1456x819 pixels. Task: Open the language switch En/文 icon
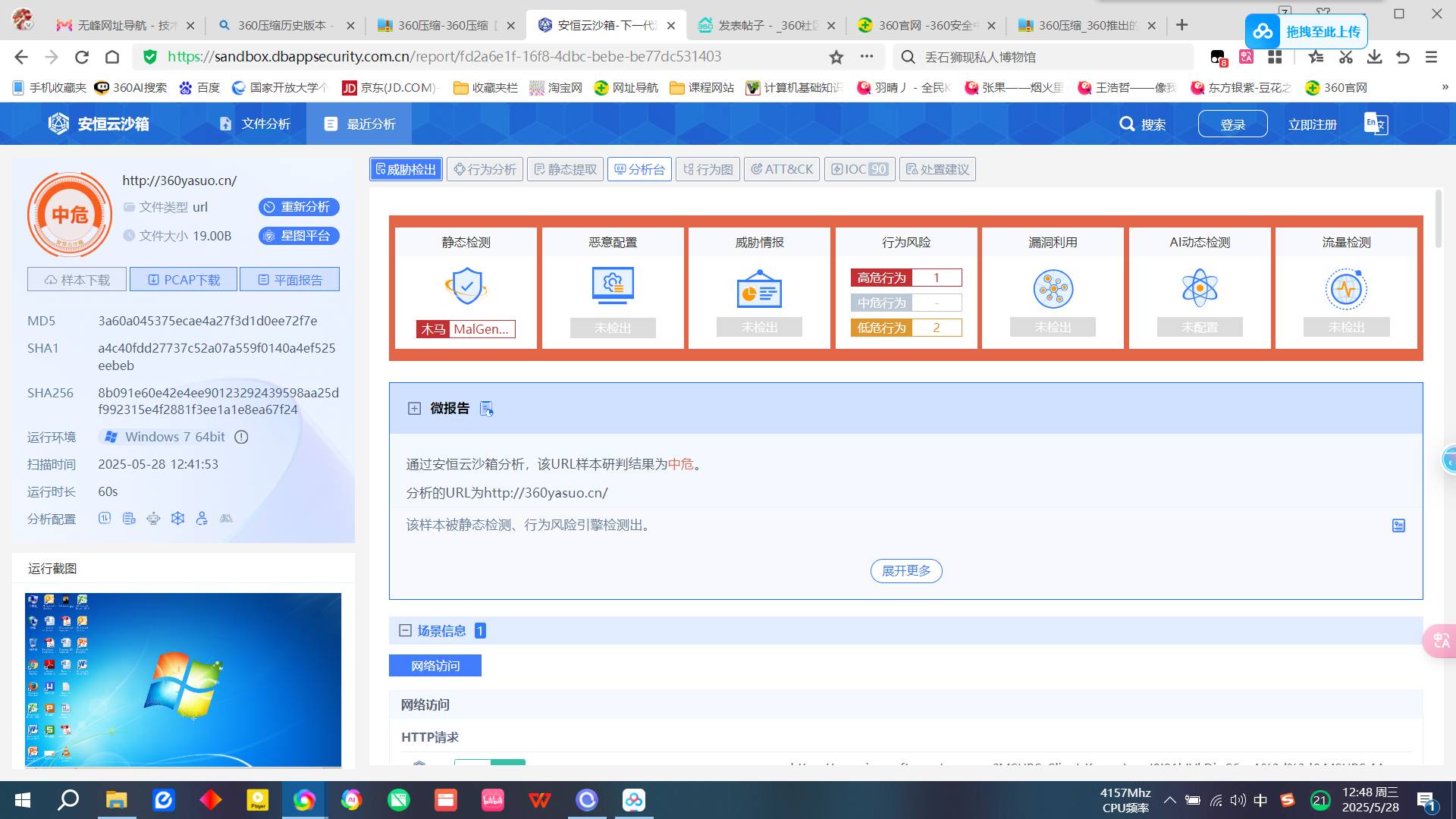(x=1376, y=124)
